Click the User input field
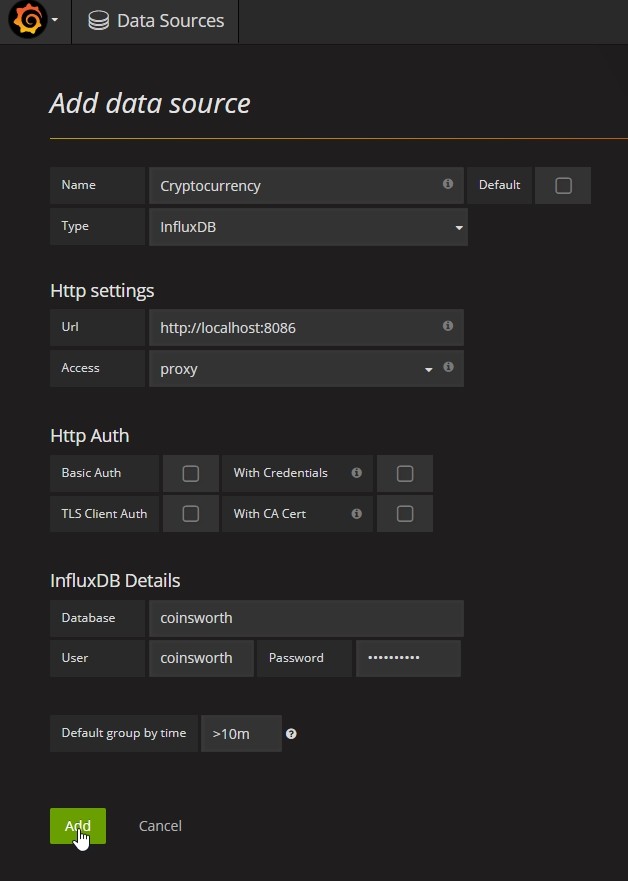This screenshot has width=628, height=881. click(201, 658)
